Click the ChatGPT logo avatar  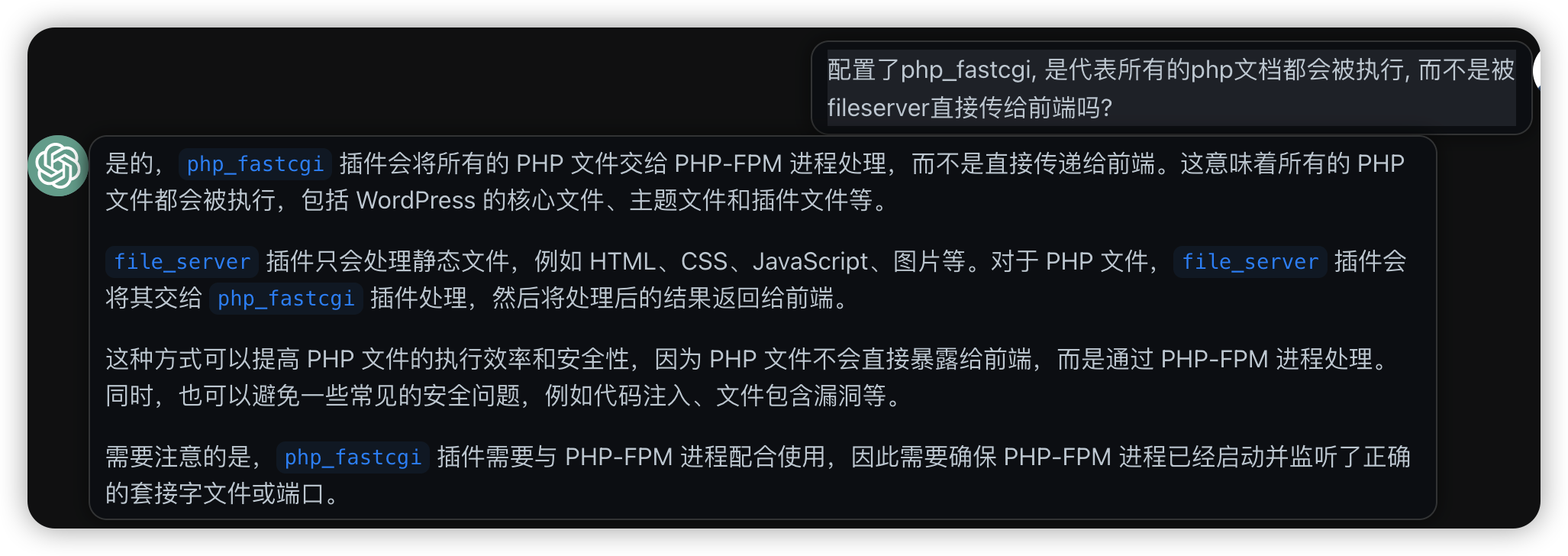pyautogui.click(x=58, y=166)
